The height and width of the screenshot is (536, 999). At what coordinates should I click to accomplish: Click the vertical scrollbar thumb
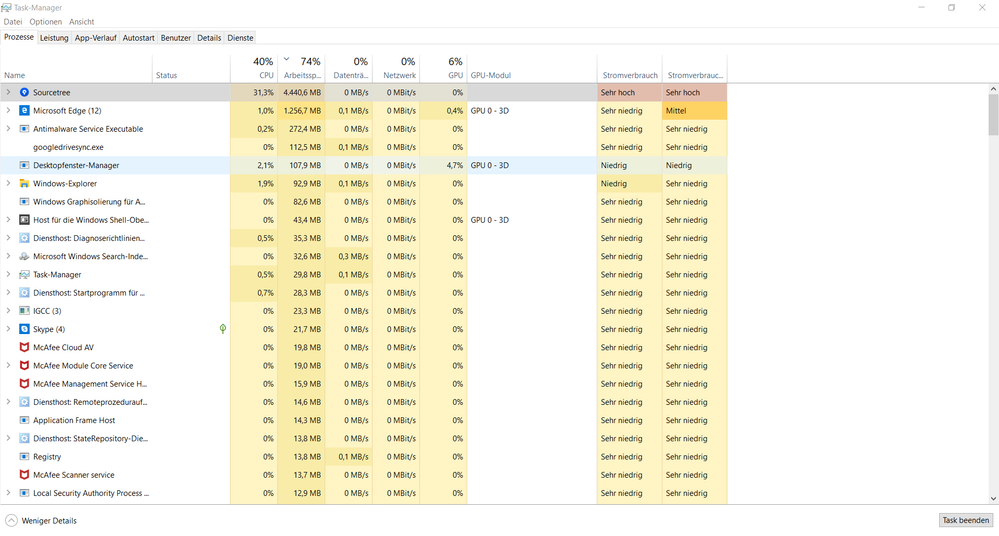pos(993,115)
